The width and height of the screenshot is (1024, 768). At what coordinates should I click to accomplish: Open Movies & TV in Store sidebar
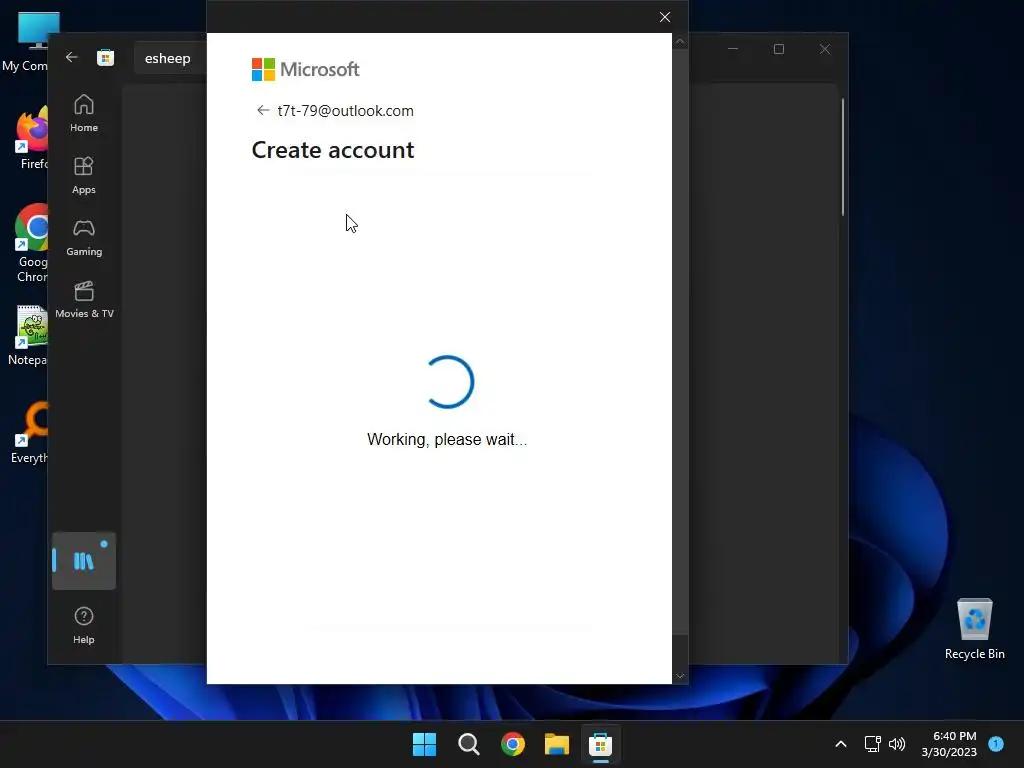(x=84, y=299)
